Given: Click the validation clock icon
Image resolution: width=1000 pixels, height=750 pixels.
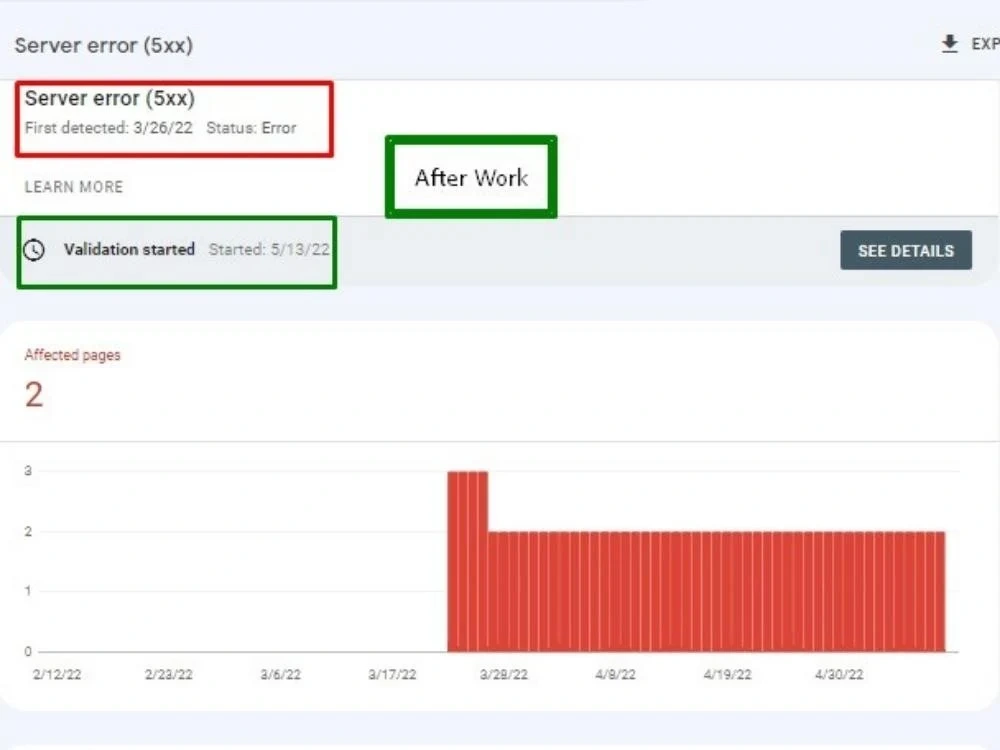Looking at the screenshot, I should (x=34, y=250).
